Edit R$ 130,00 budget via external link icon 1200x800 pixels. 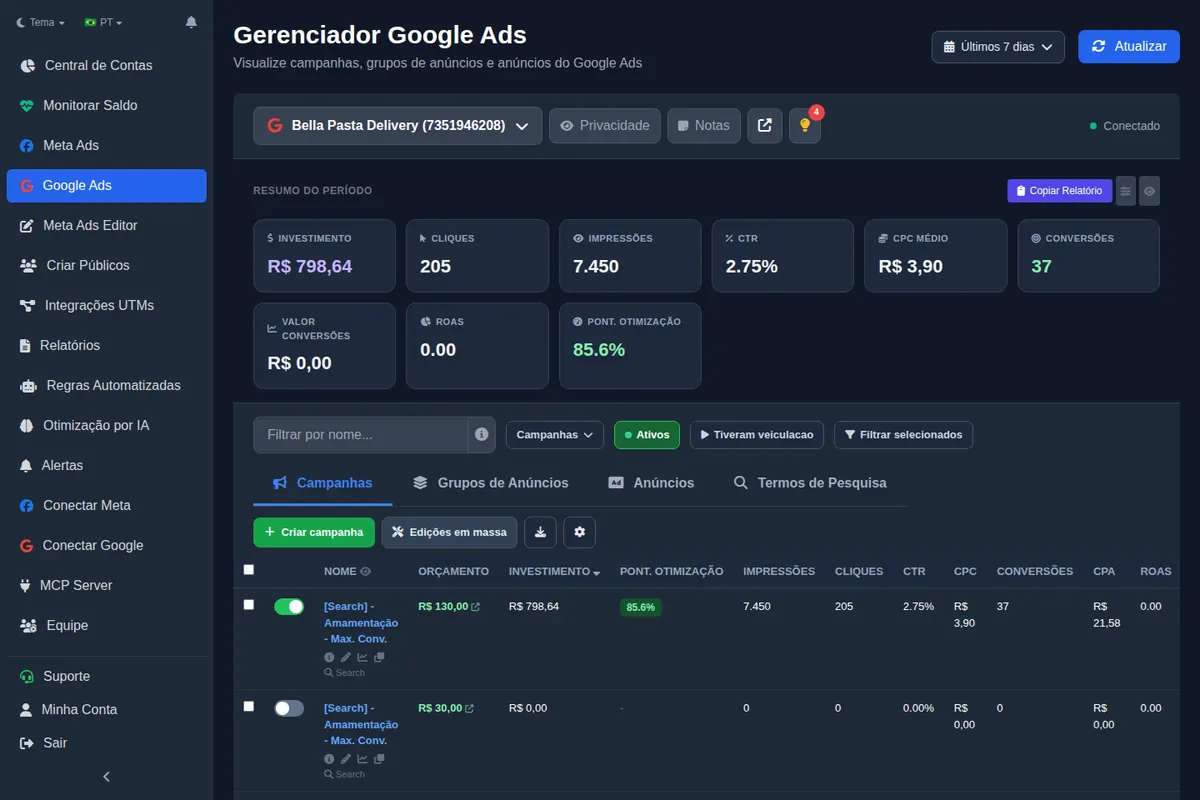tap(475, 607)
